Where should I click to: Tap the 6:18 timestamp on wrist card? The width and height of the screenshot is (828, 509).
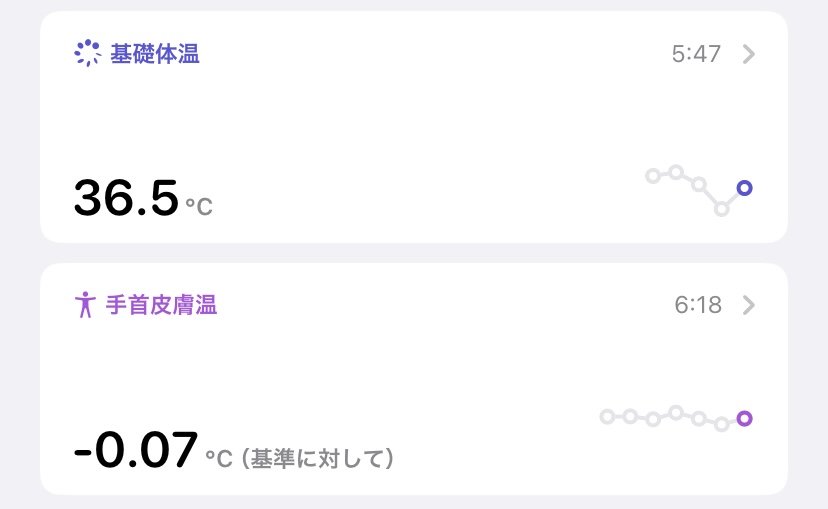click(x=698, y=305)
